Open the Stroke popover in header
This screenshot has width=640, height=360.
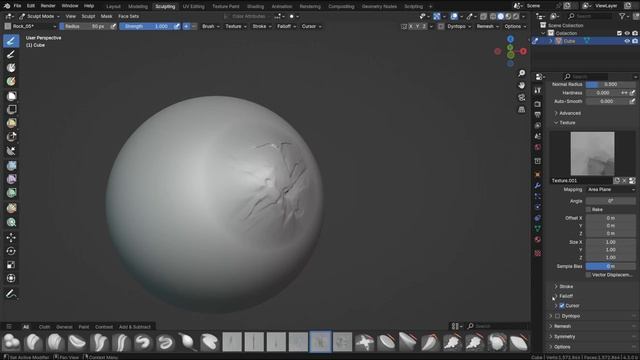[x=262, y=26]
